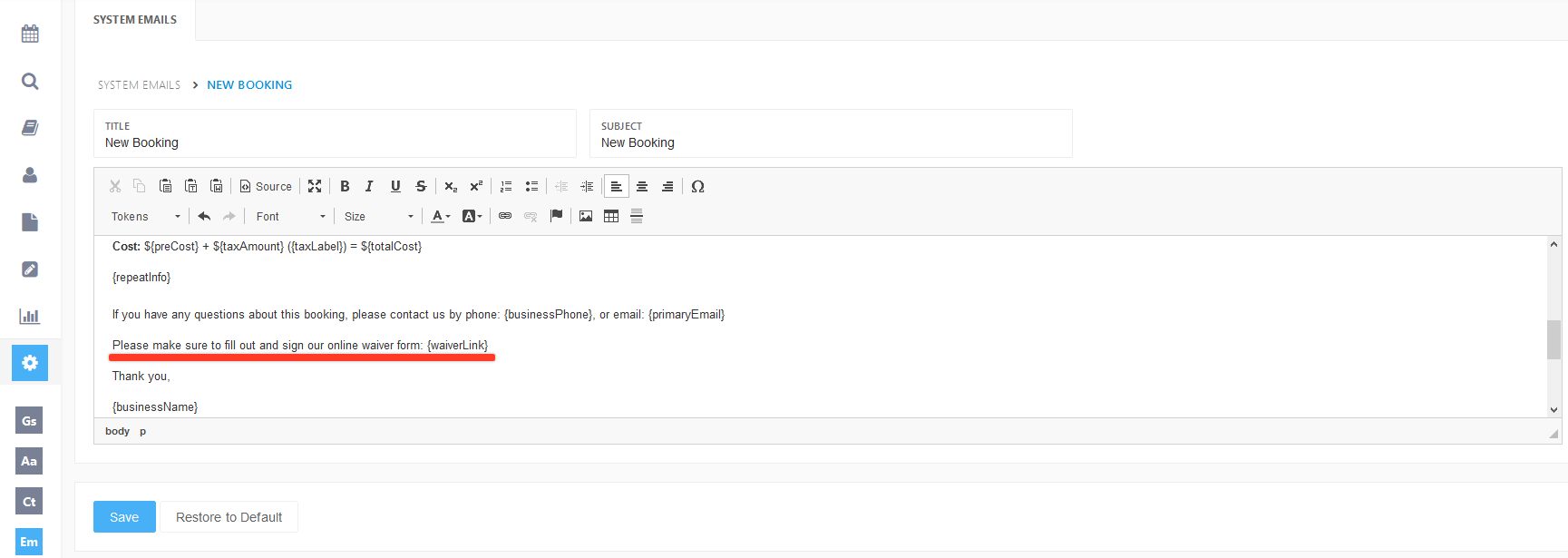
Task: Maximize the editor to fullscreen
Action: [x=315, y=186]
